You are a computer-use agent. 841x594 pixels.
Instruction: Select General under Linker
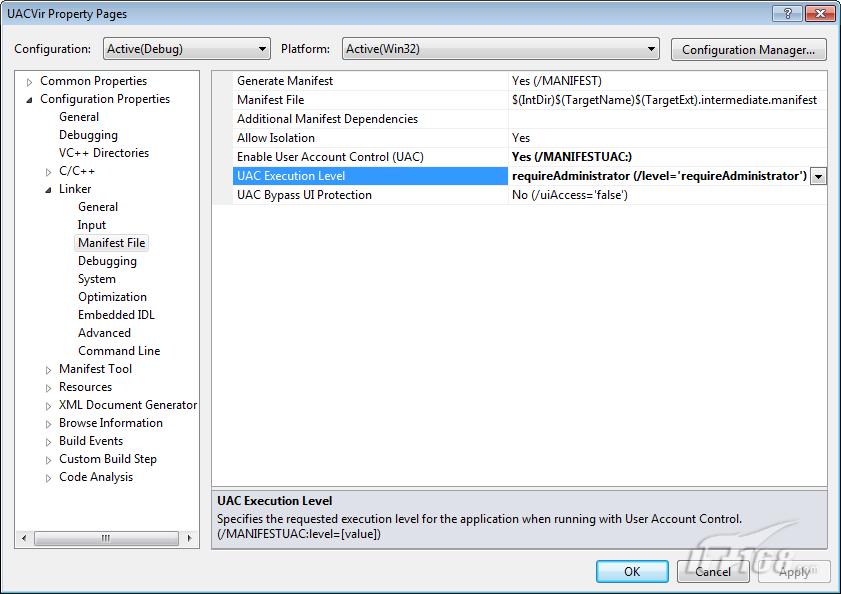98,207
